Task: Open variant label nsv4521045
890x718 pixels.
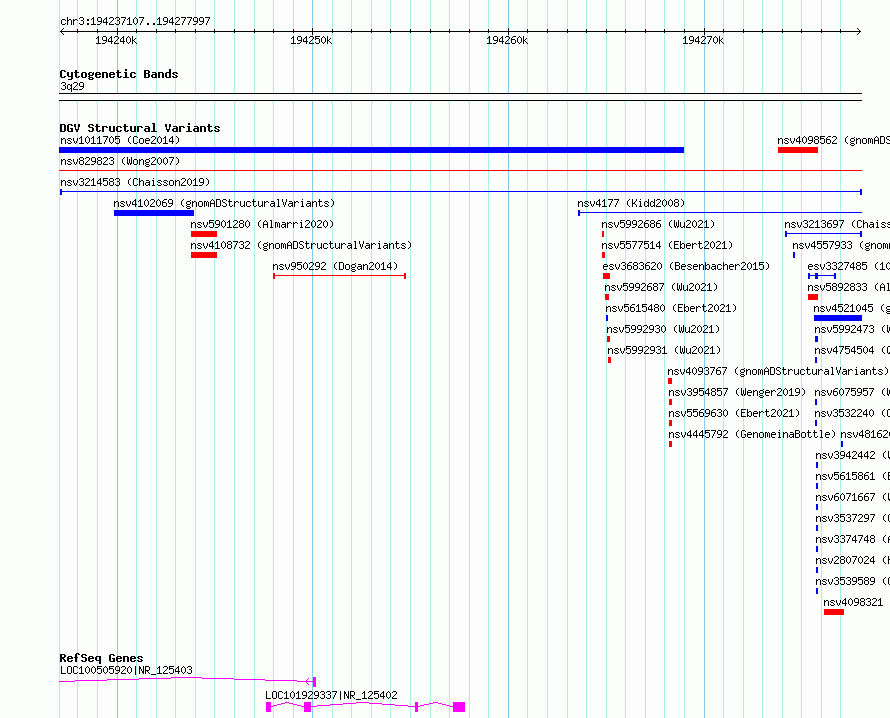Action: coord(851,308)
